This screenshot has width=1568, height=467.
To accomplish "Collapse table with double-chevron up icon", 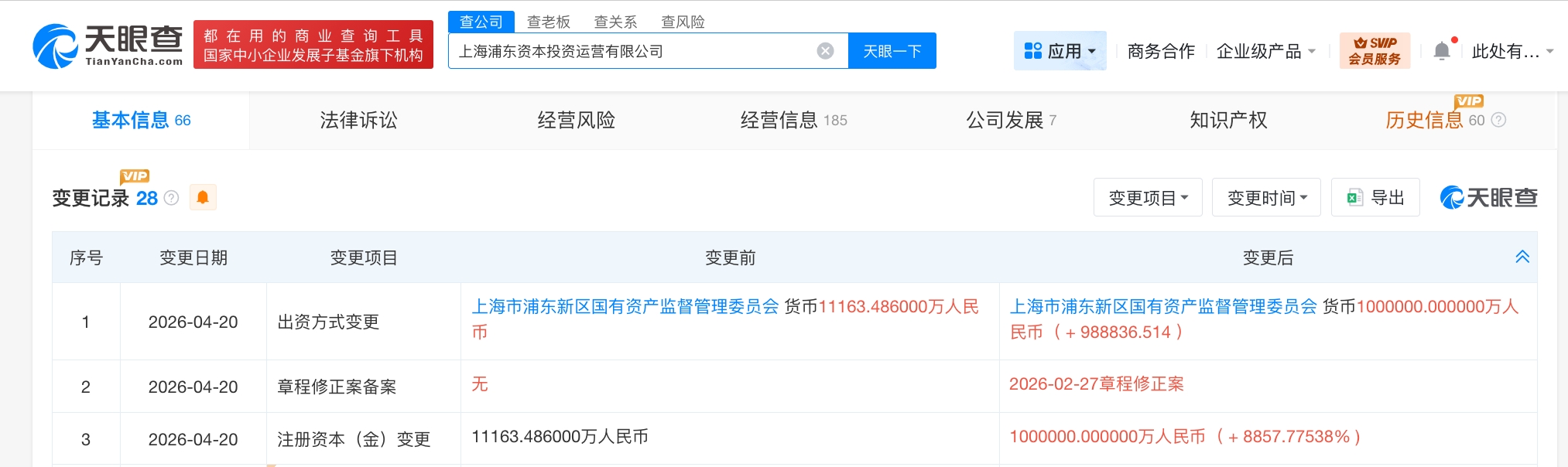I will tap(1522, 257).
